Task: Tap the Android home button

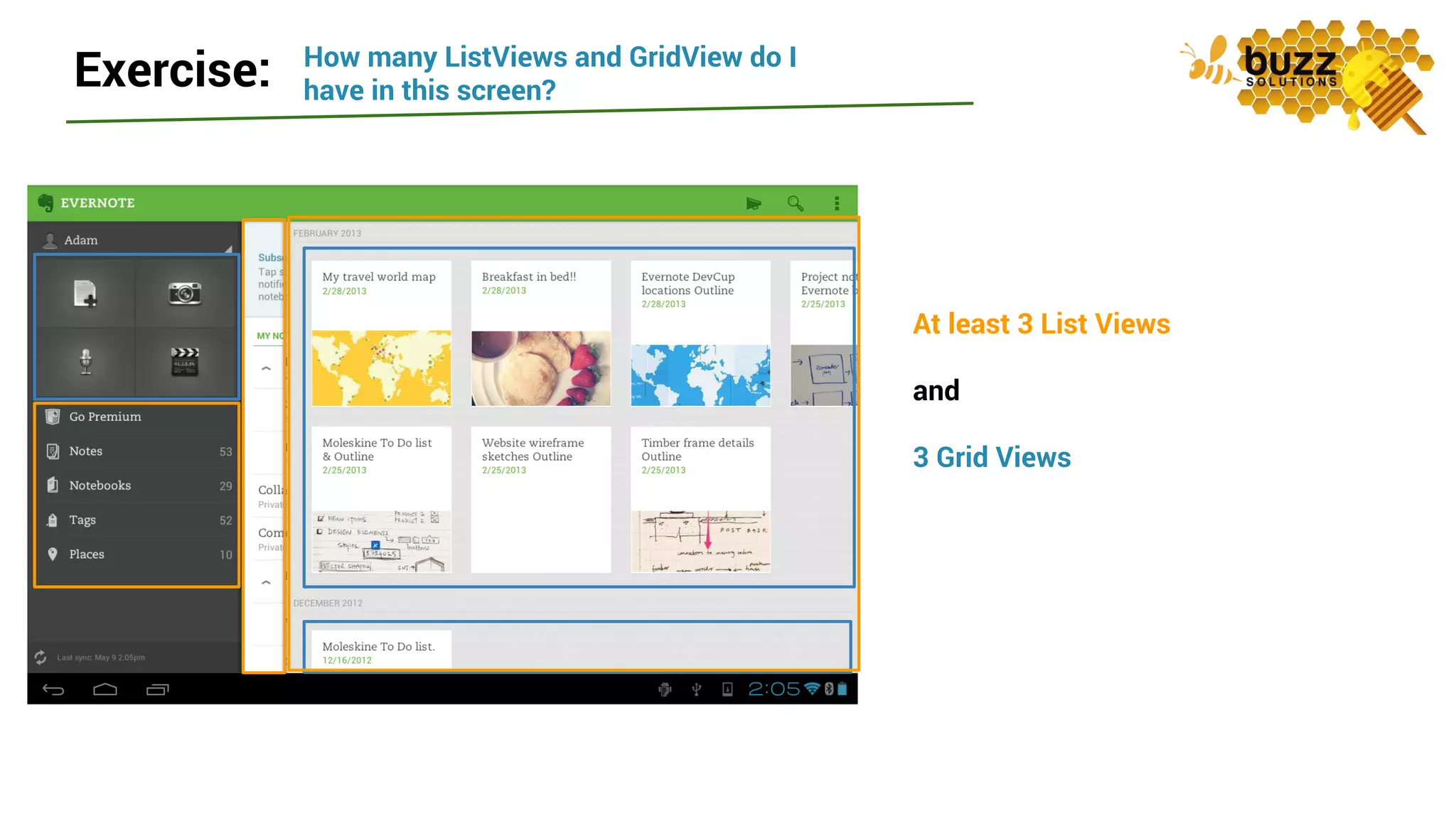Action: (105, 689)
